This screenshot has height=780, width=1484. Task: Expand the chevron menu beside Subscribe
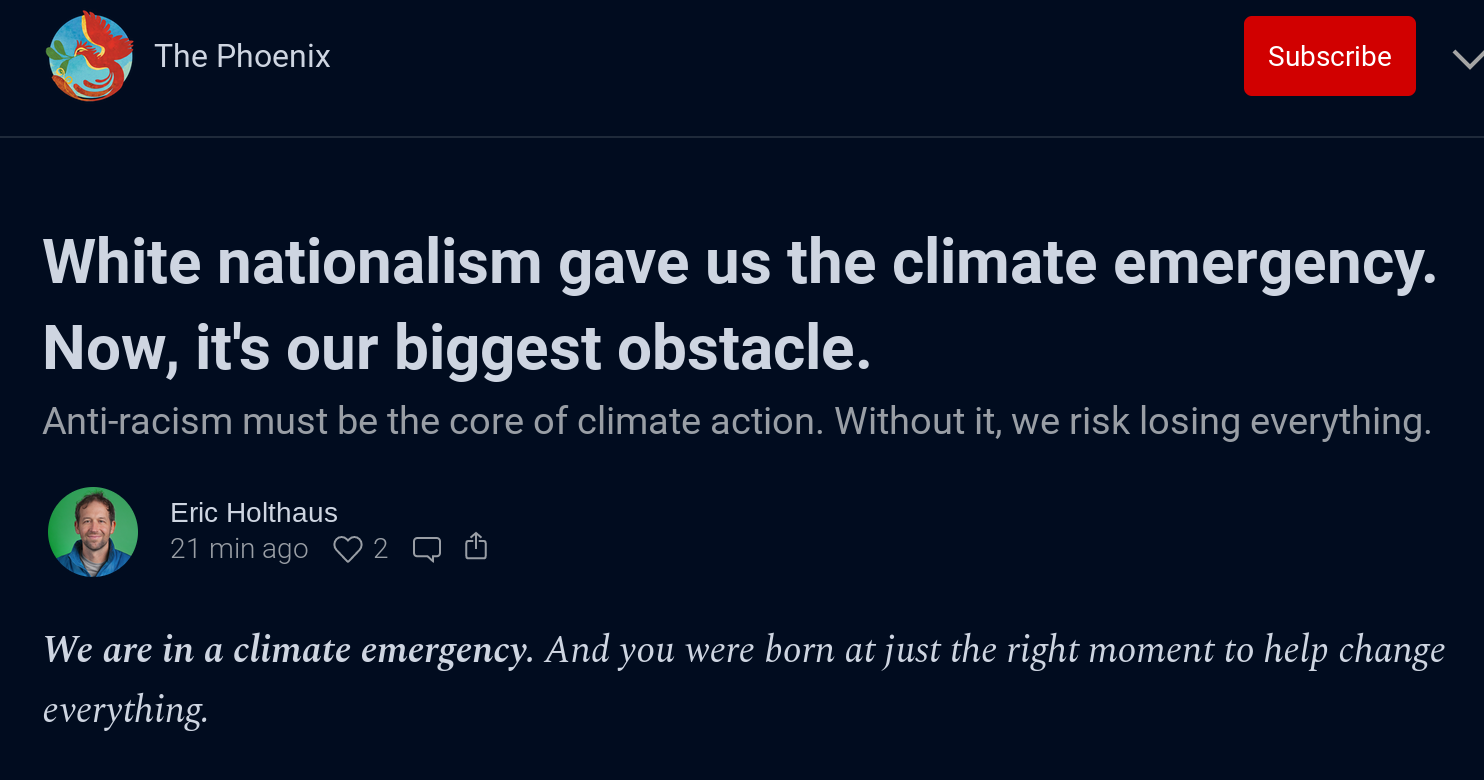click(x=1468, y=58)
